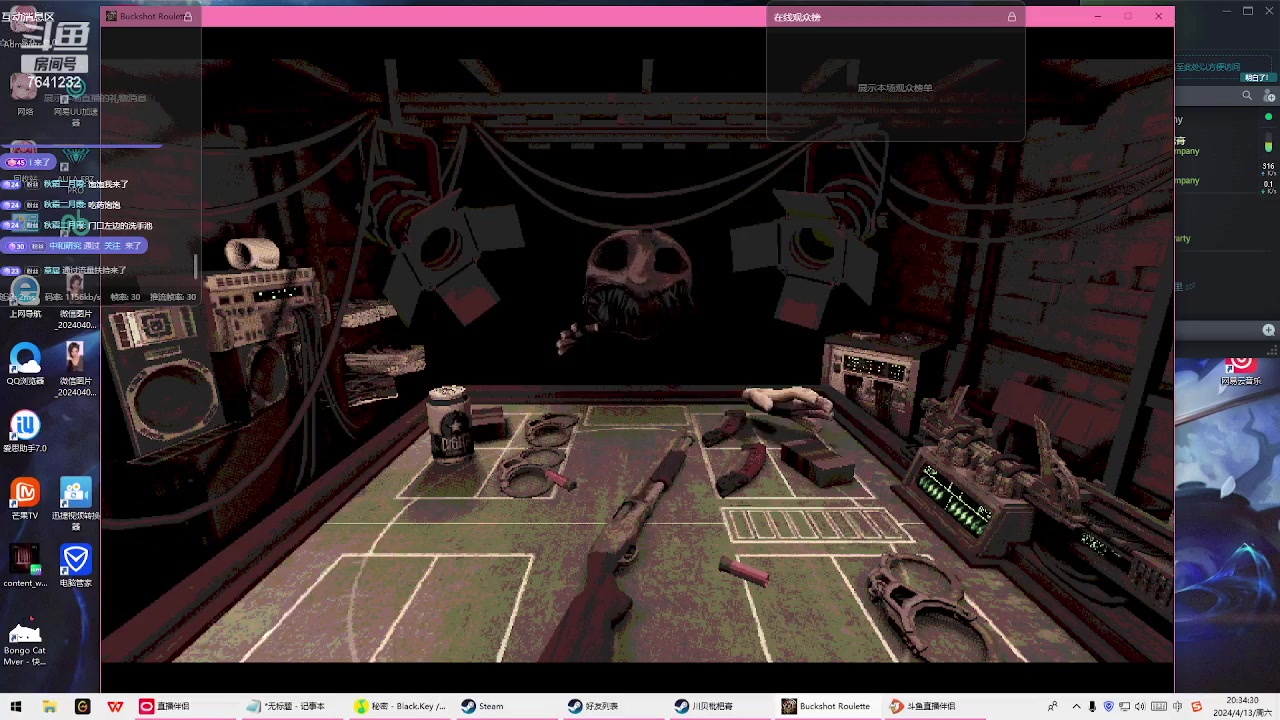1280x720 pixels.
Task: Open the taskbar clock and date
Action: pyautogui.click(x=1242, y=706)
